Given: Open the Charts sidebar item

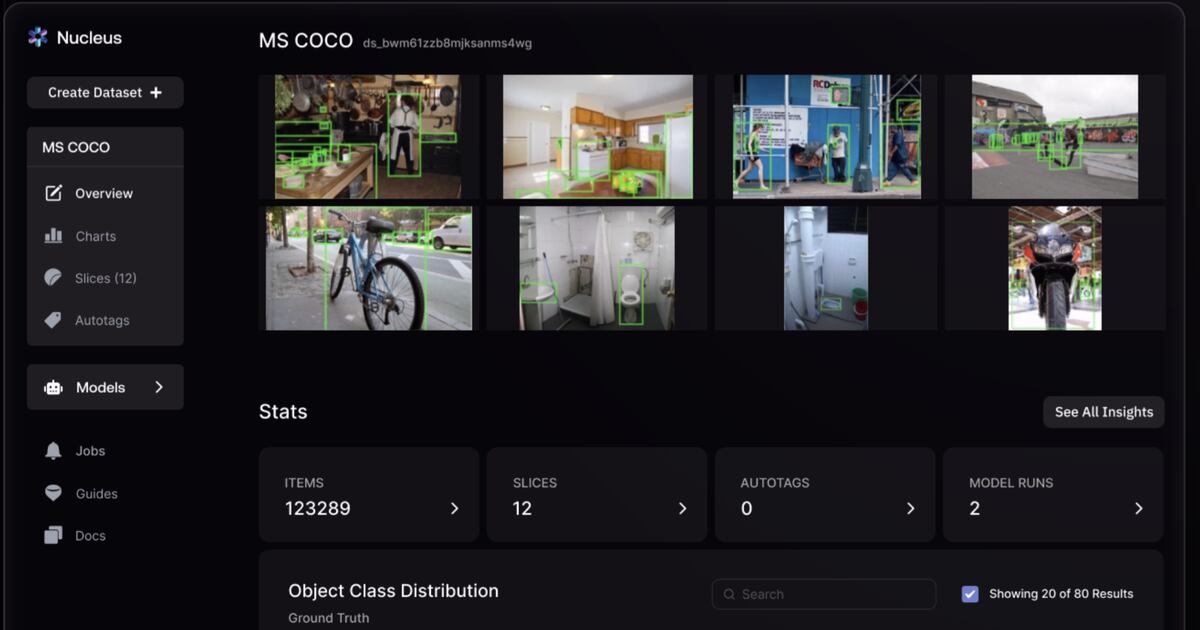Looking at the screenshot, I should [x=96, y=236].
